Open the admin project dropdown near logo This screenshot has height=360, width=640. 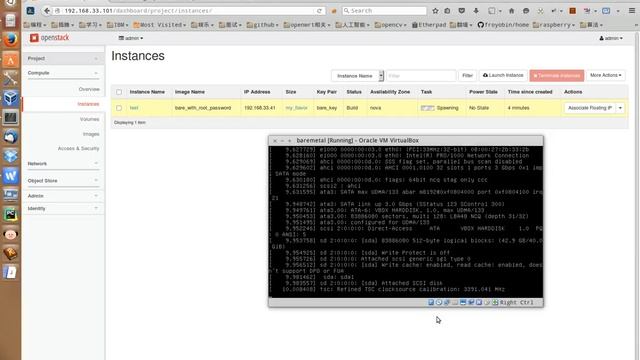click(131, 38)
